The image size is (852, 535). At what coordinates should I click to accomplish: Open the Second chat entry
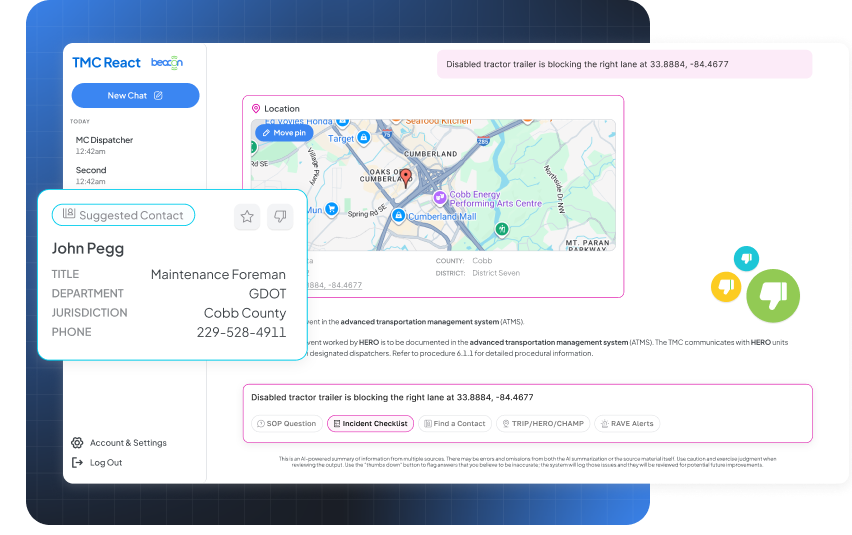click(x=91, y=175)
